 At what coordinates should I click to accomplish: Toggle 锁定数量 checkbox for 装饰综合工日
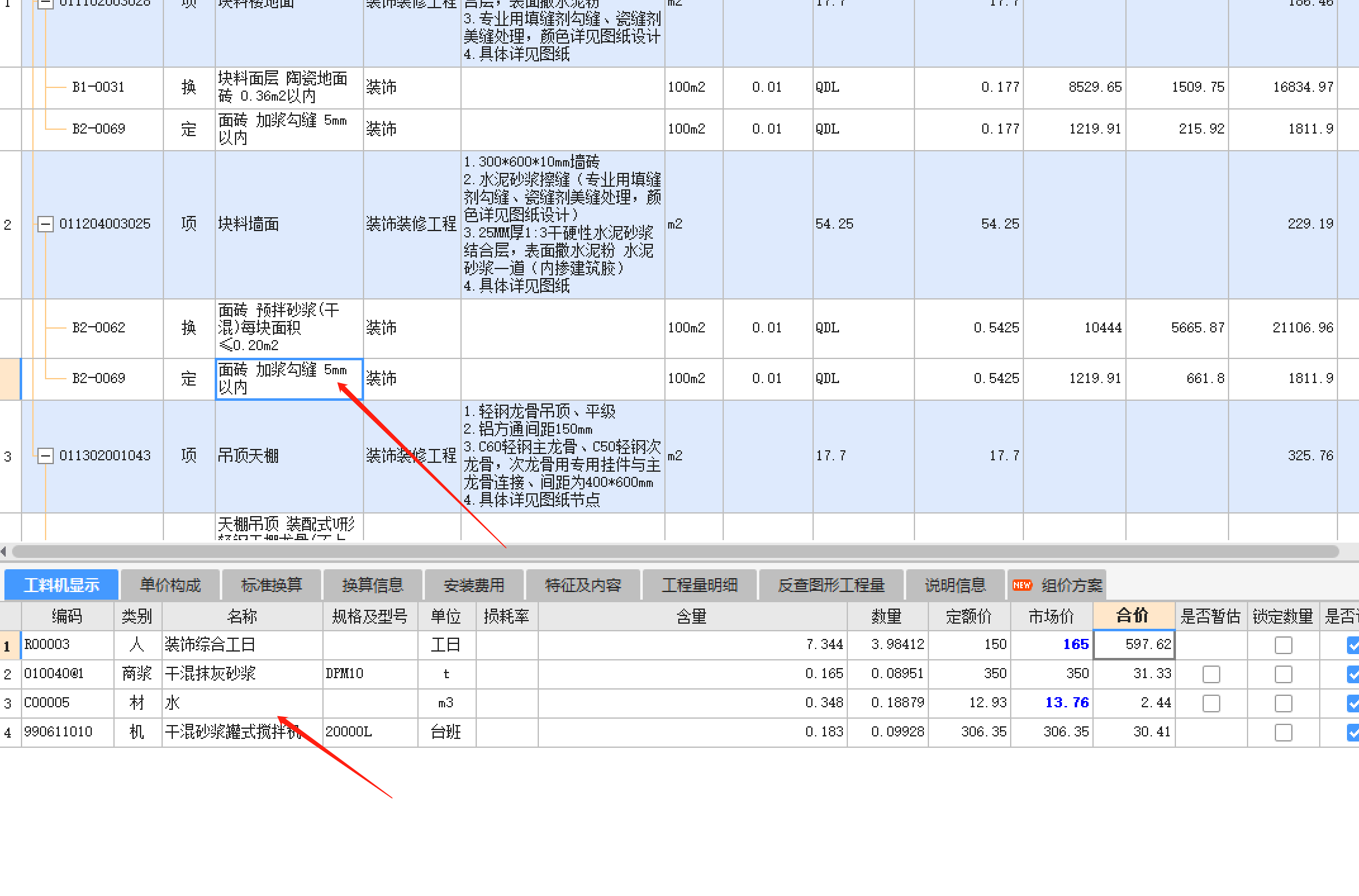[x=1283, y=645]
